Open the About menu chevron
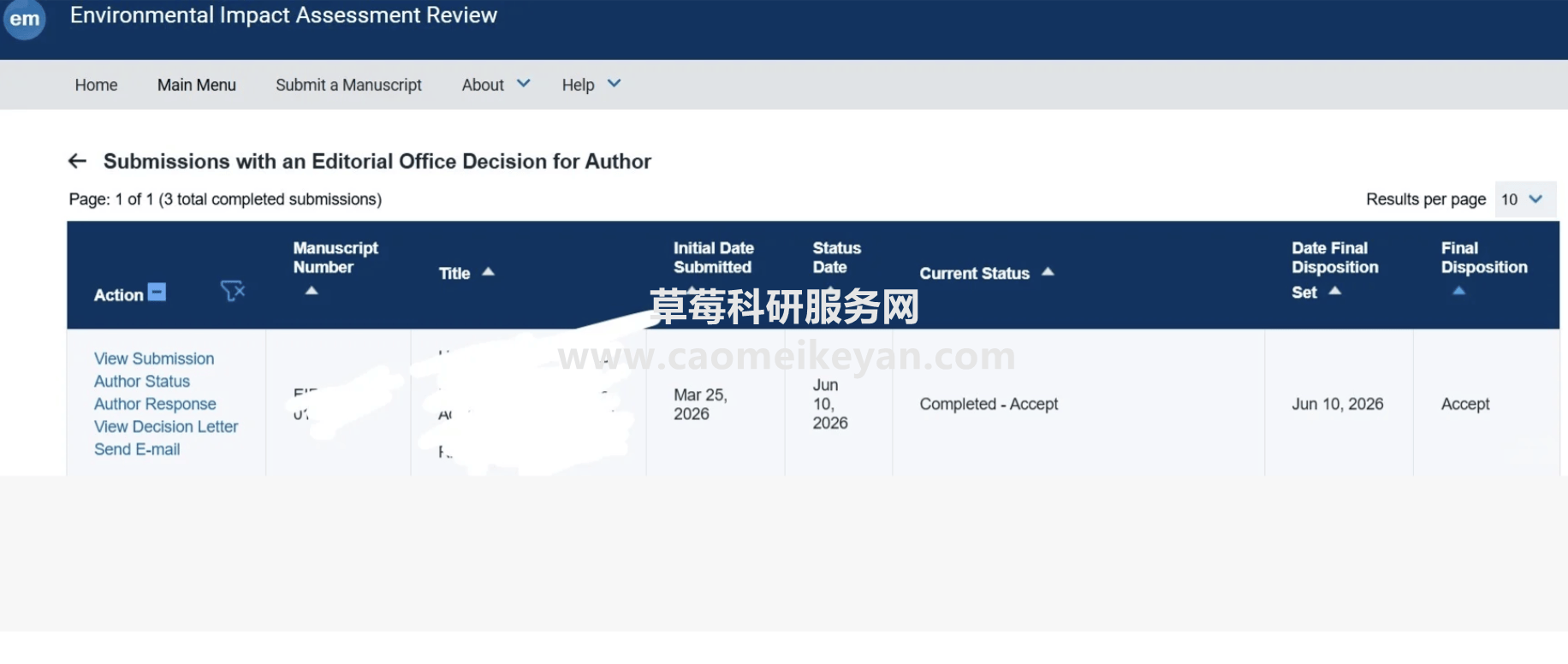The height and width of the screenshot is (664, 1568). point(524,84)
